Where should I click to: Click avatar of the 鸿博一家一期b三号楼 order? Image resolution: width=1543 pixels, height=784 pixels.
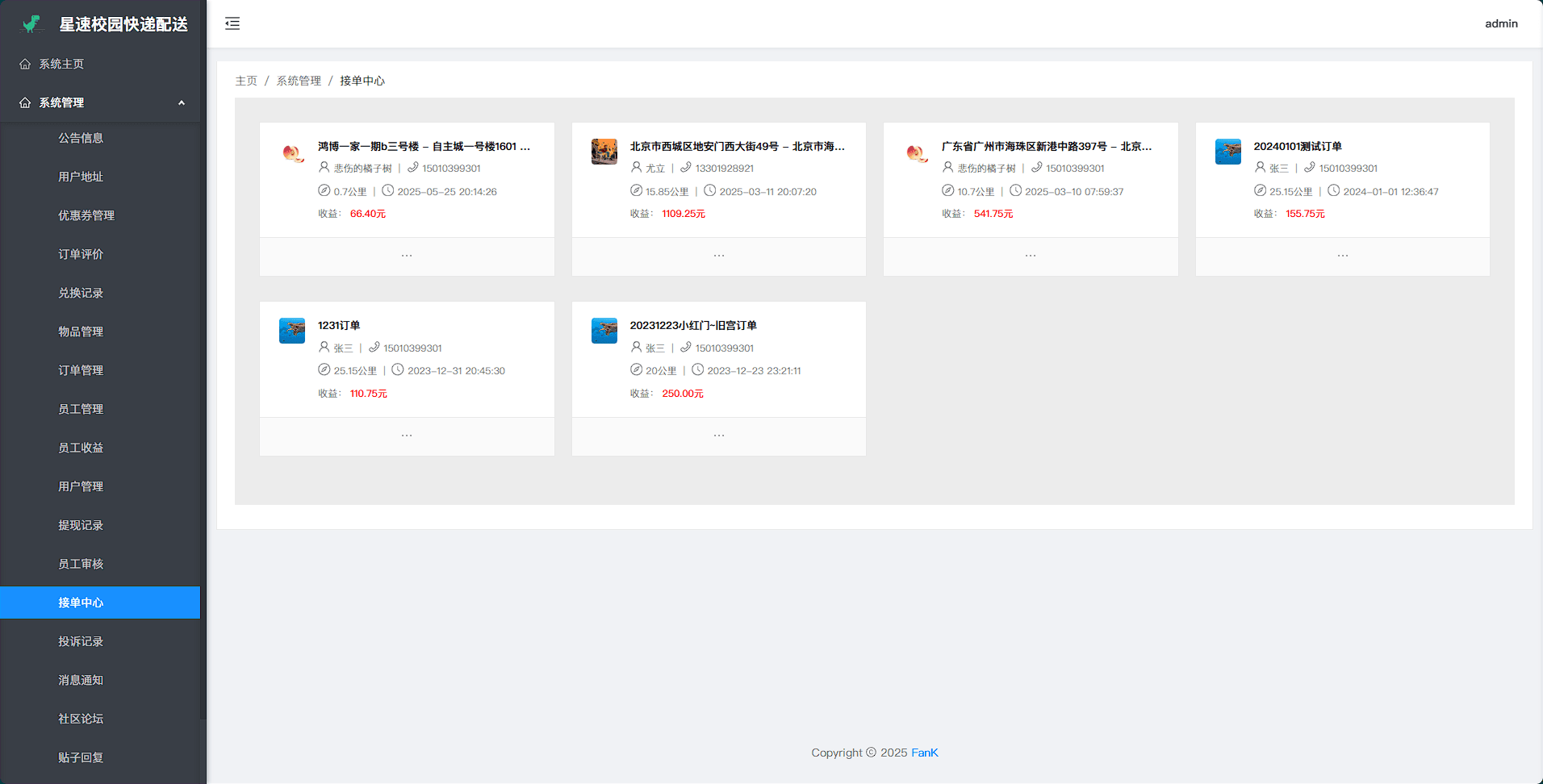tap(292, 152)
